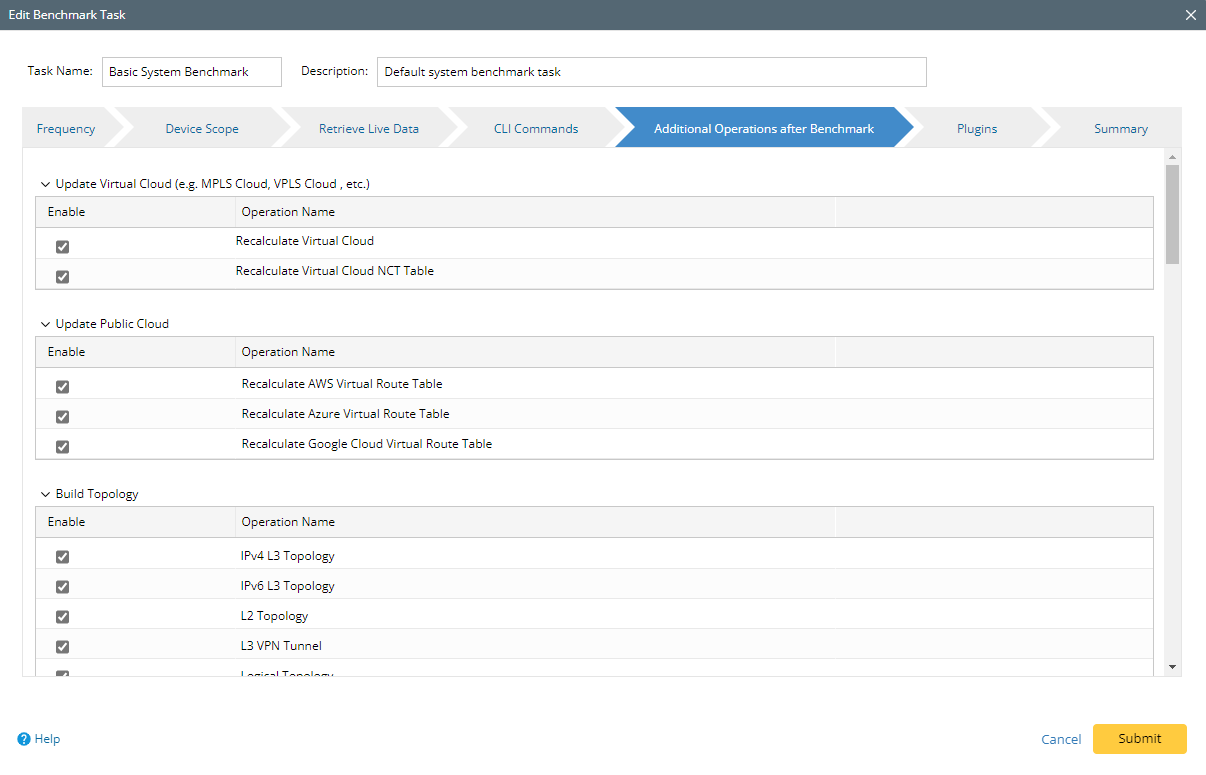Viewport: 1206px width, 775px height.
Task: Switch to the Frequency tab
Action: pyautogui.click(x=66, y=128)
